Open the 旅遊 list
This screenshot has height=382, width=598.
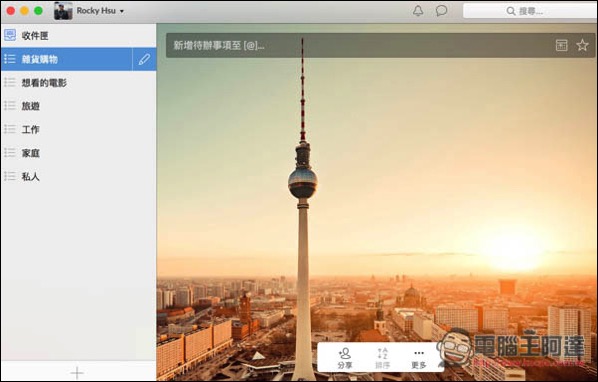coord(79,106)
